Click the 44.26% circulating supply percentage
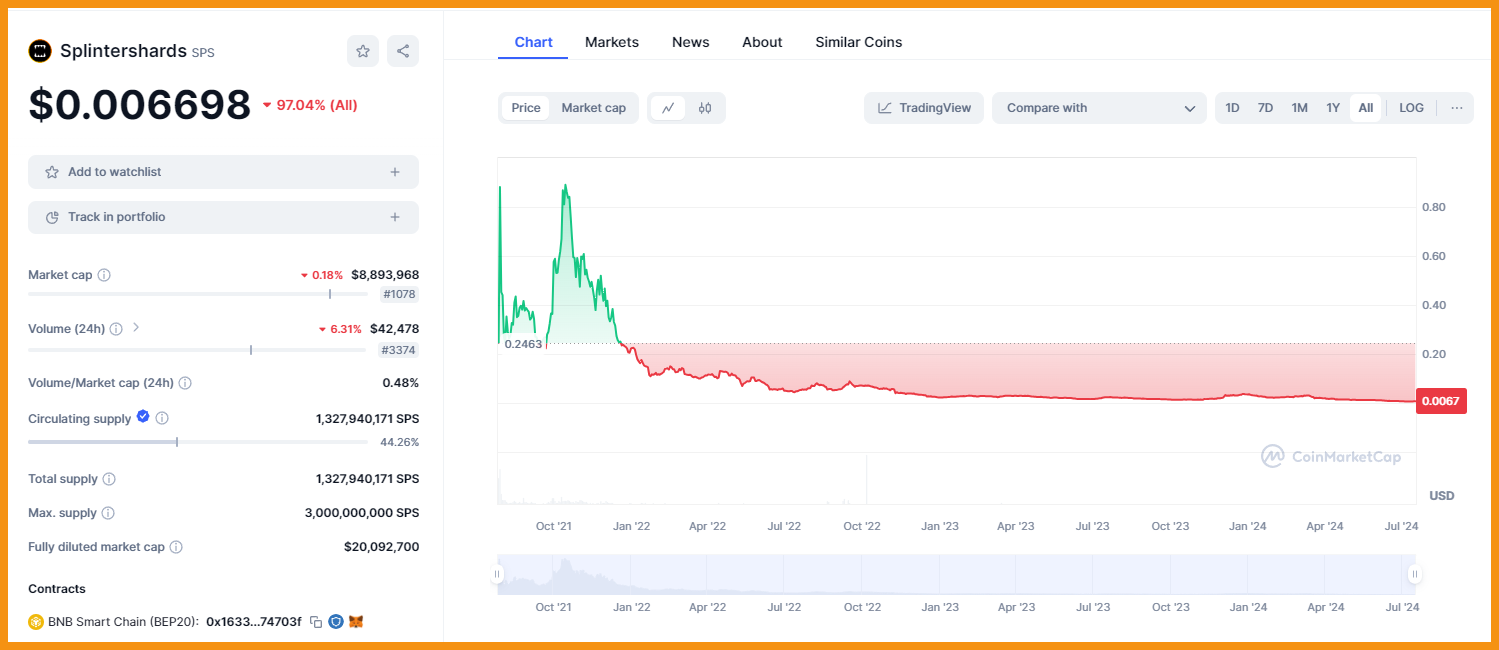The width and height of the screenshot is (1499, 650). point(400,442)
